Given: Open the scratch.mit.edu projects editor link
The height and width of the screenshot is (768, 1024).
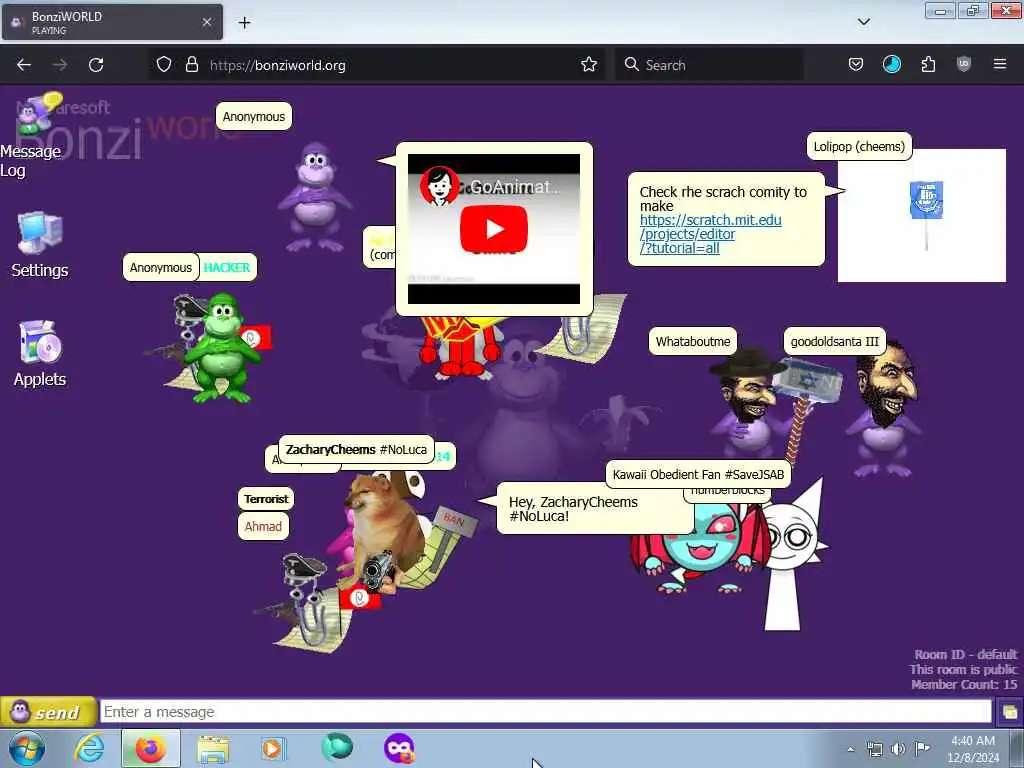Looking at the screenshot, I should click(711, 234).
